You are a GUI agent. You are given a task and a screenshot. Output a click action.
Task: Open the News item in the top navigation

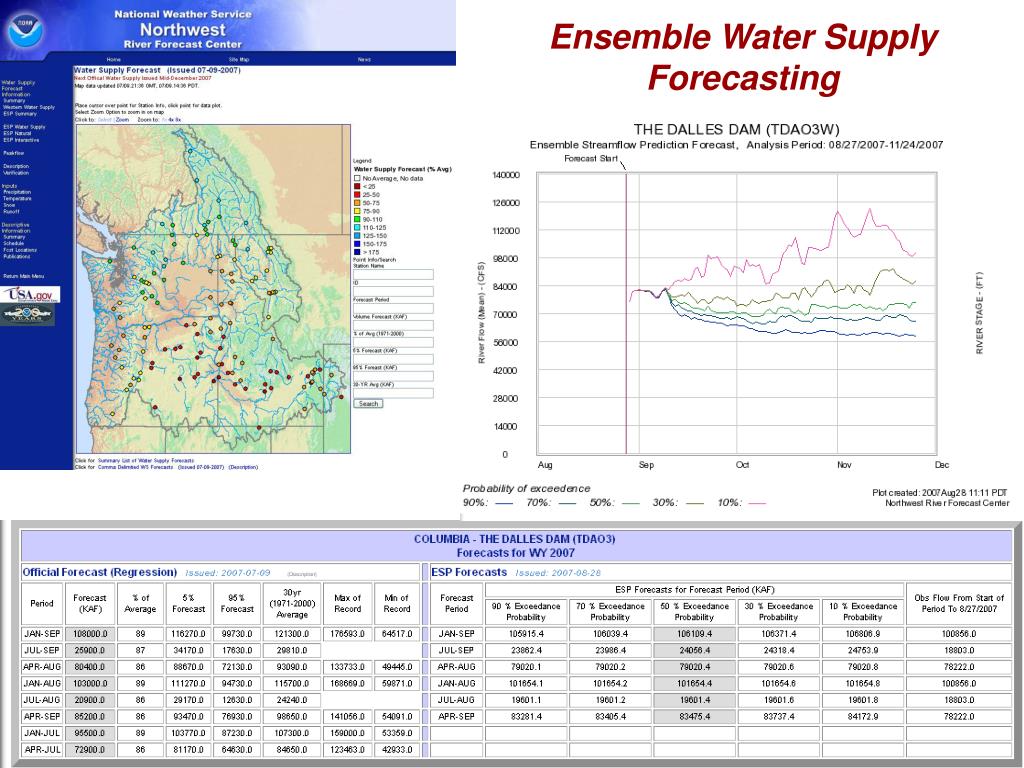tap(364, 59)
